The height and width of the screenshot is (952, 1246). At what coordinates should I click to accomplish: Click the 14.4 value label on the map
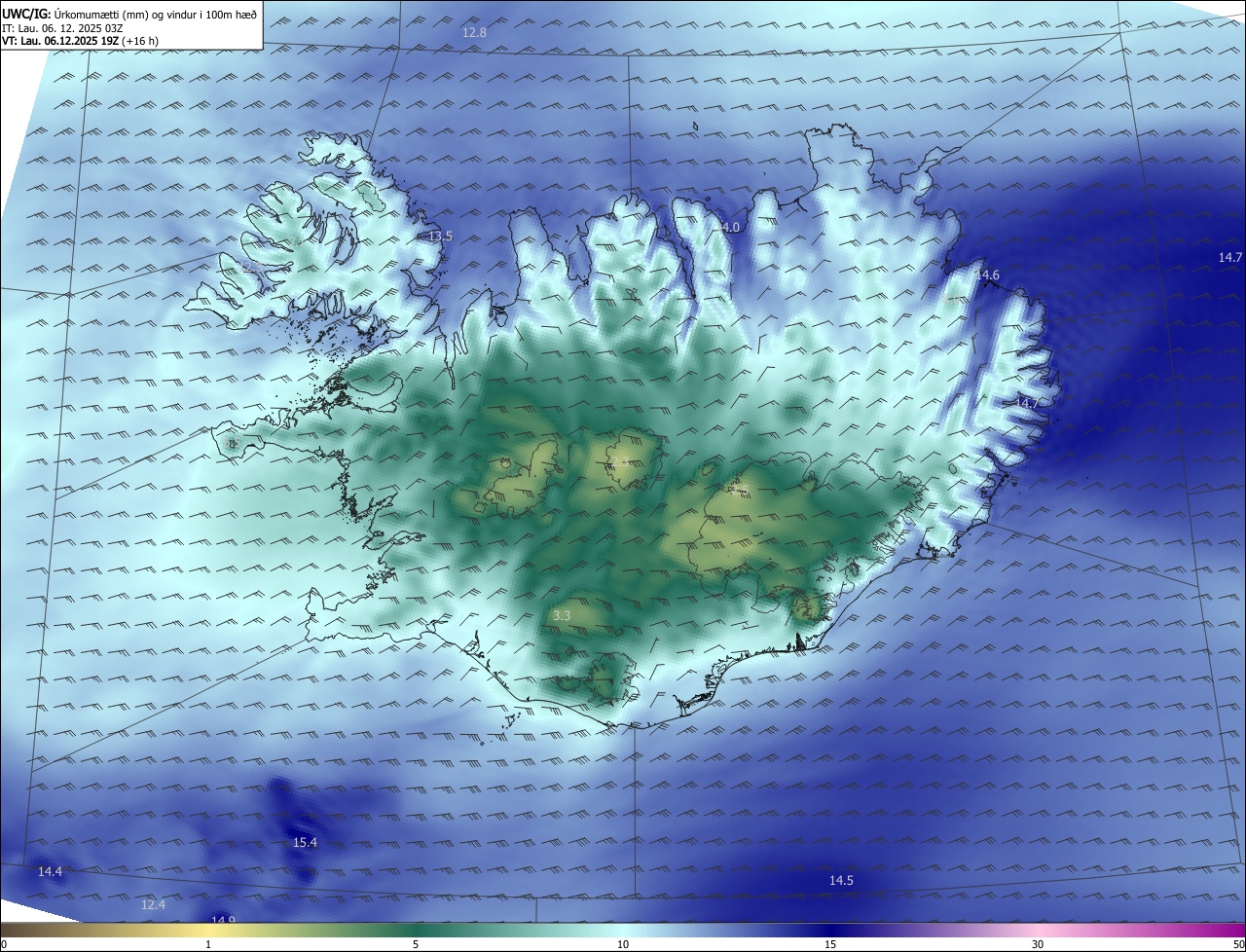pyautogui.click(x=50, y=871)
